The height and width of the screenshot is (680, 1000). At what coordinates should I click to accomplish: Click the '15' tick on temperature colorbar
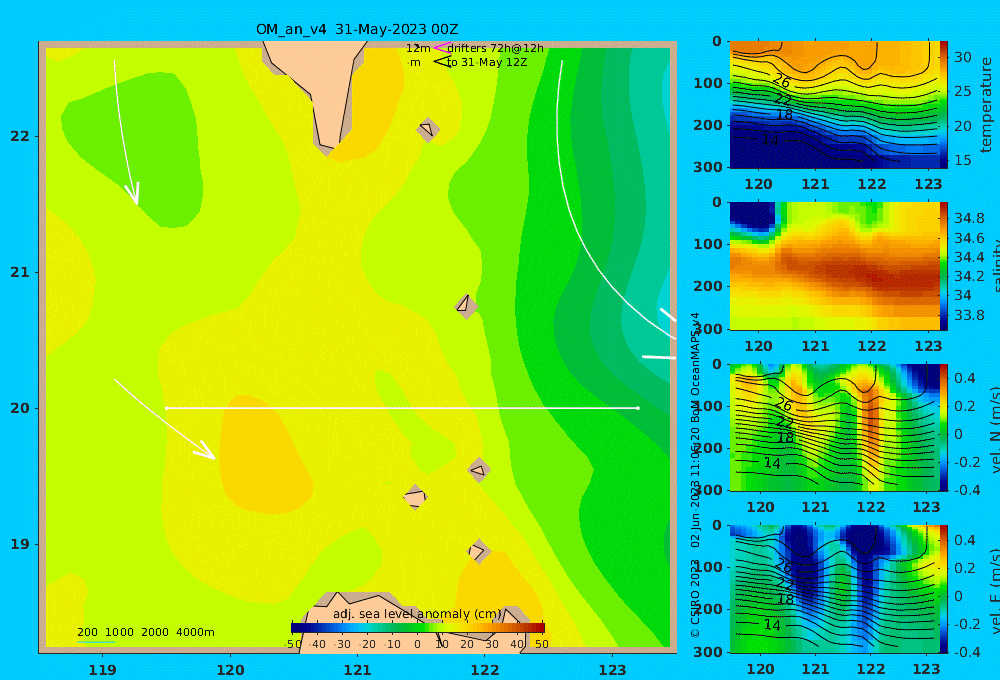click(962, 160)
